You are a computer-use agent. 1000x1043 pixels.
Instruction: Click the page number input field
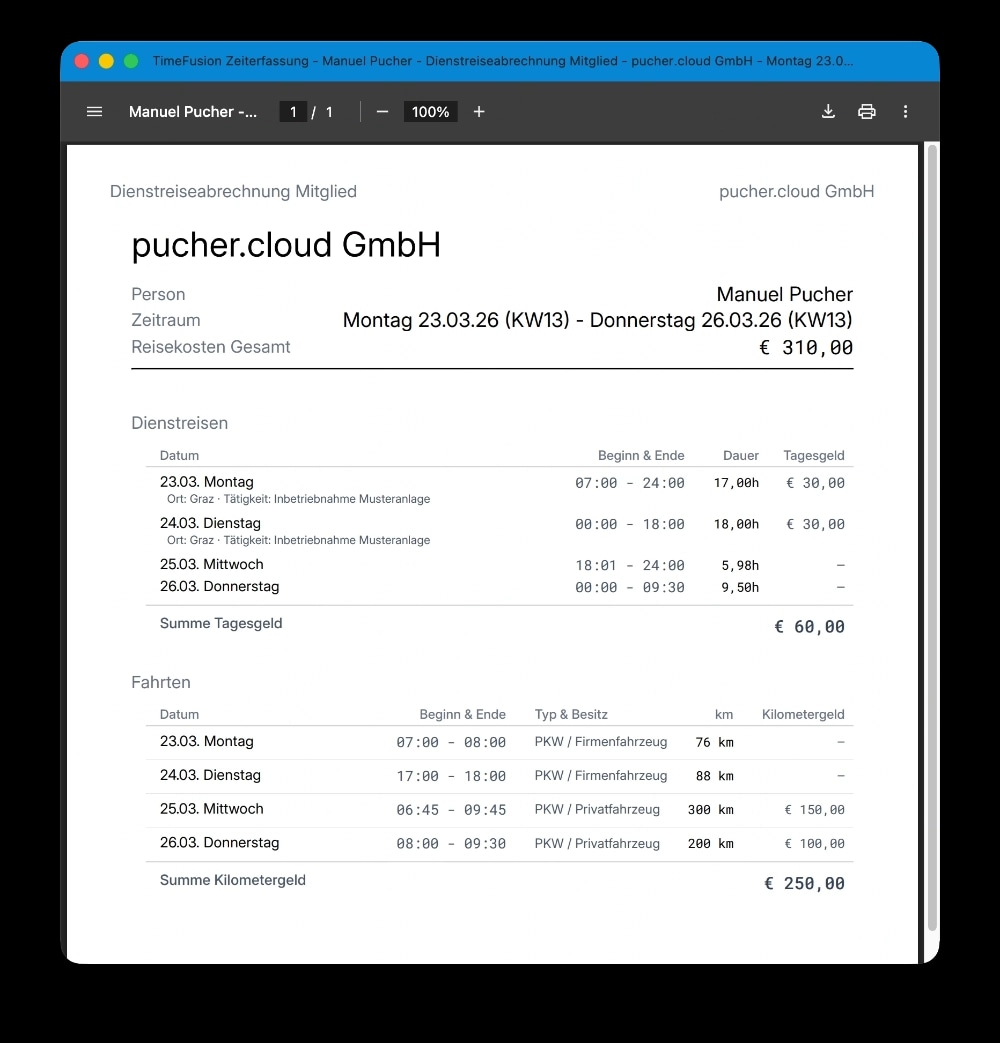coord(293,112)
